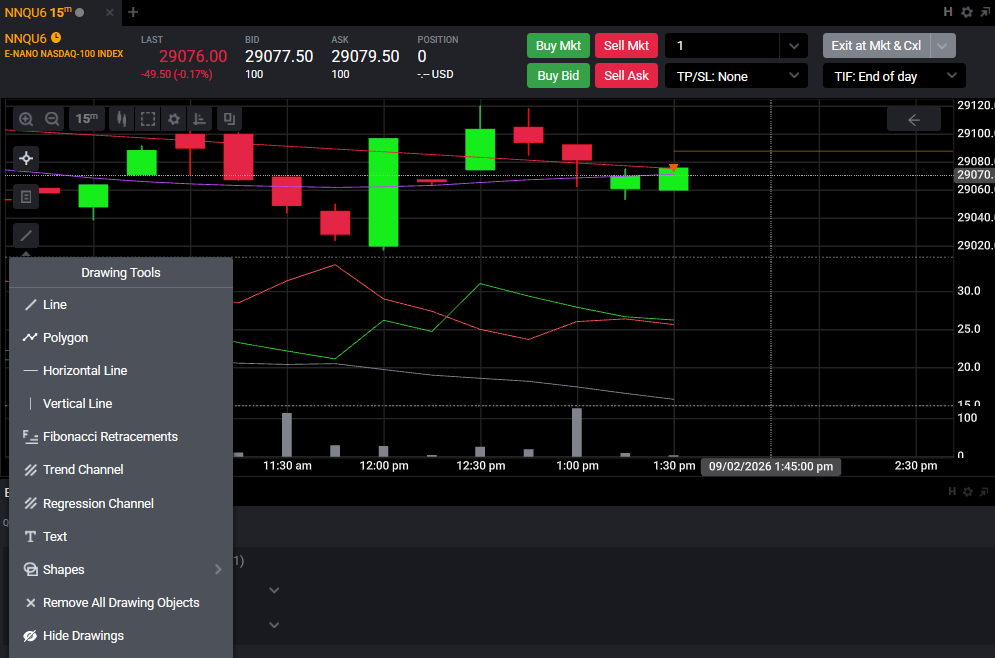The width and height of the screenshot is (995, 658).
Task: Open the data box panel icon
Action: pos(26,197)
